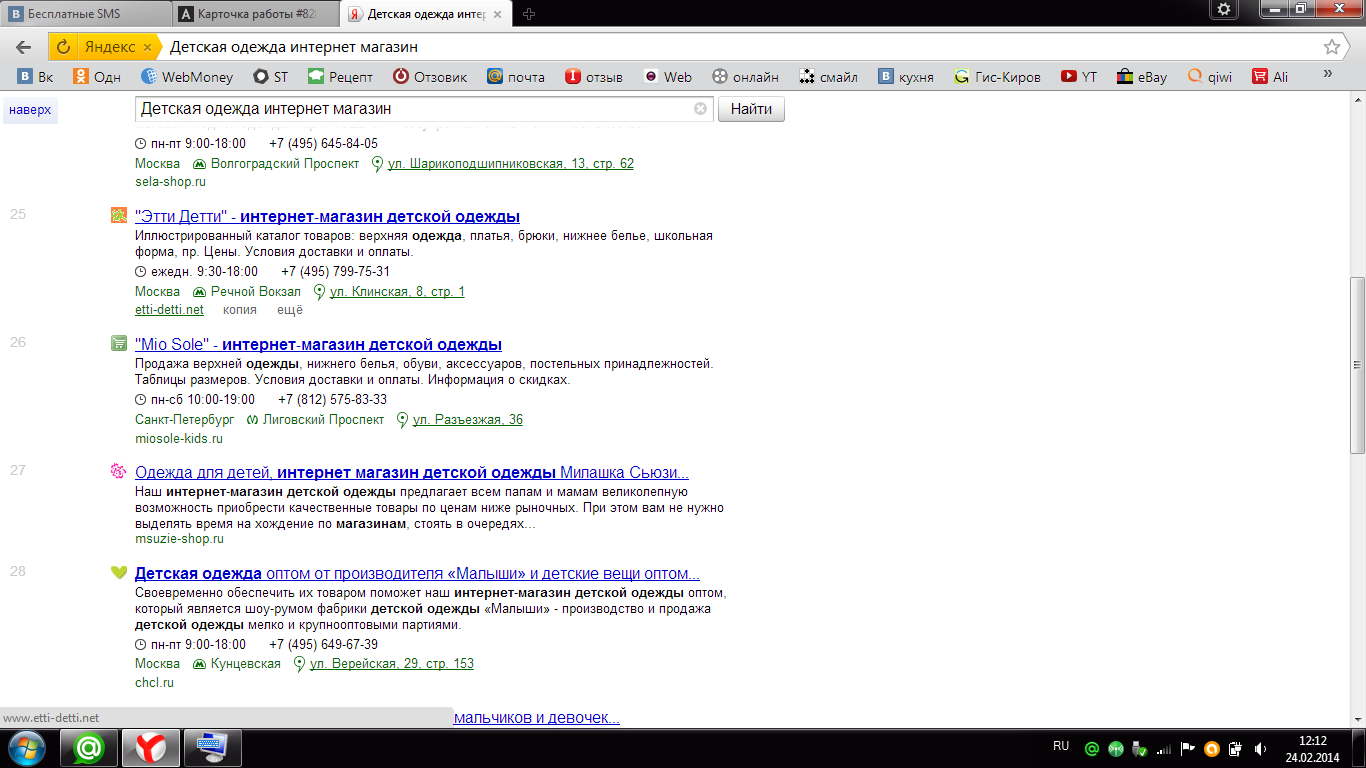Click the reload icon in address bar
Screen dimensions: 1366x768
click(63, 47)
